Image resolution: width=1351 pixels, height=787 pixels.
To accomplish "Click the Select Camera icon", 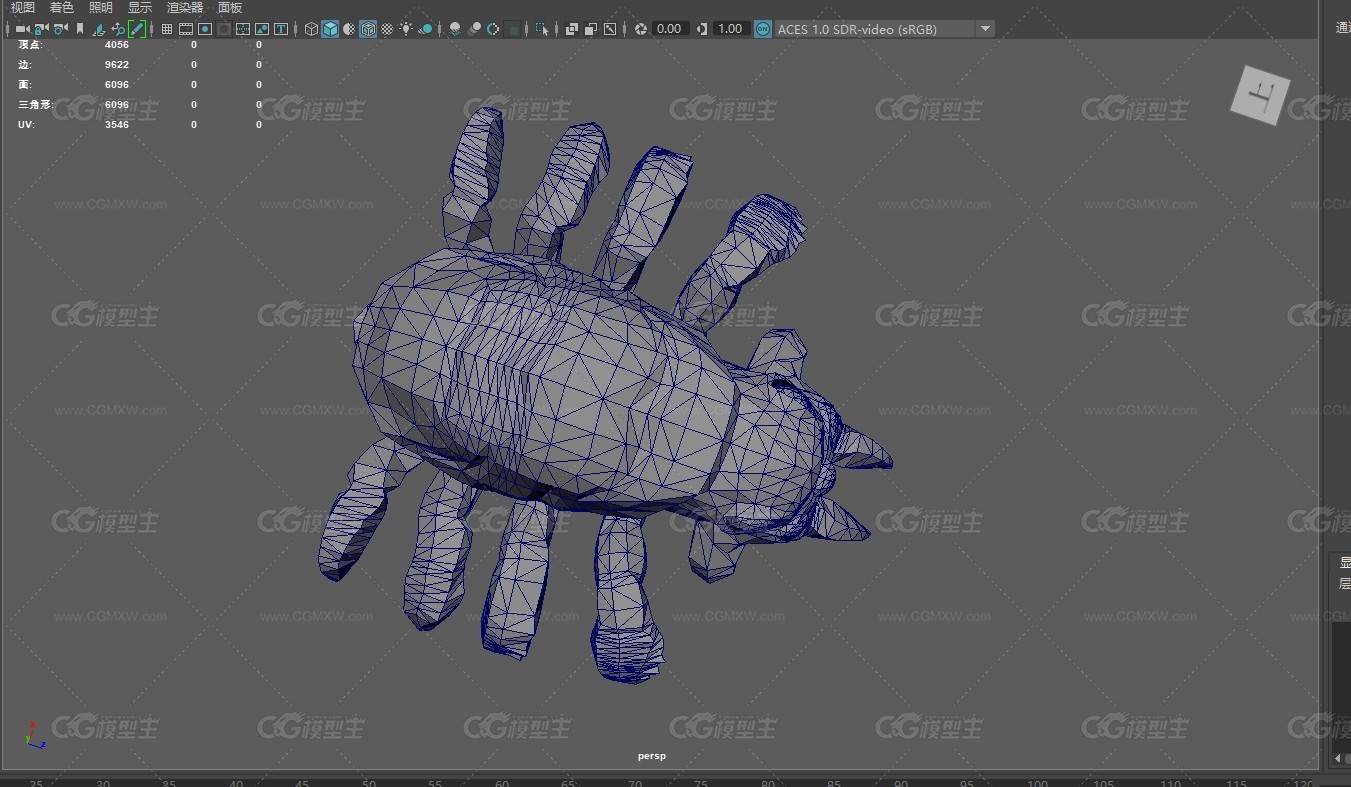I will click(22, 29).
